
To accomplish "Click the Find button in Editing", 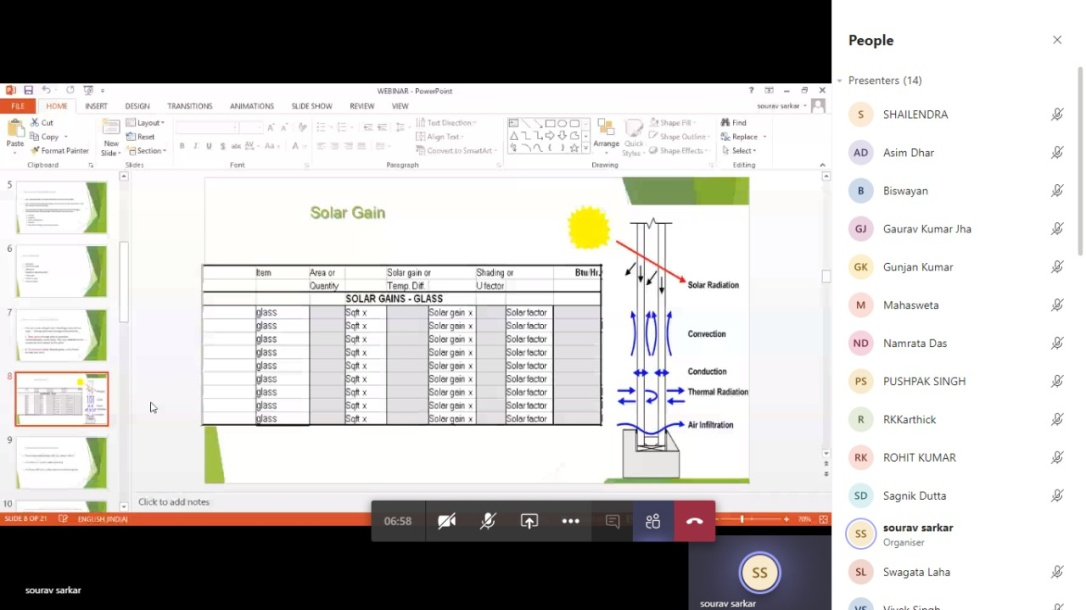I will coord(735,123).
